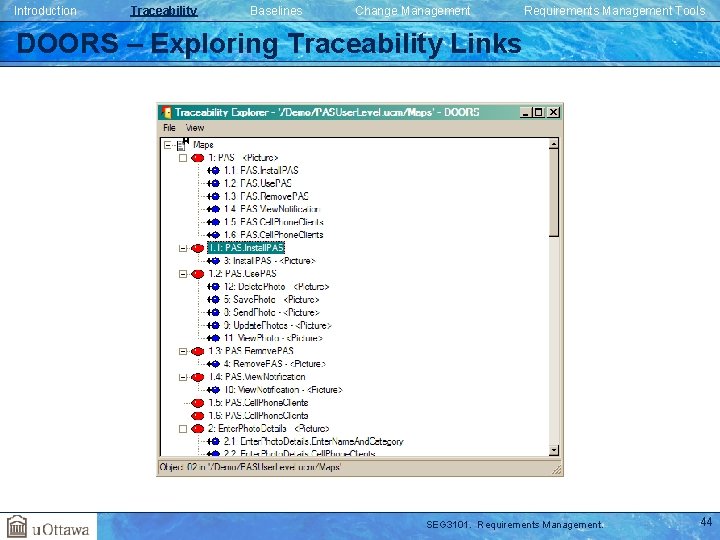Click blue link icon of 2.1 EnterNameAndCategory
The image size is (720, 540).
tap(214, 442)
